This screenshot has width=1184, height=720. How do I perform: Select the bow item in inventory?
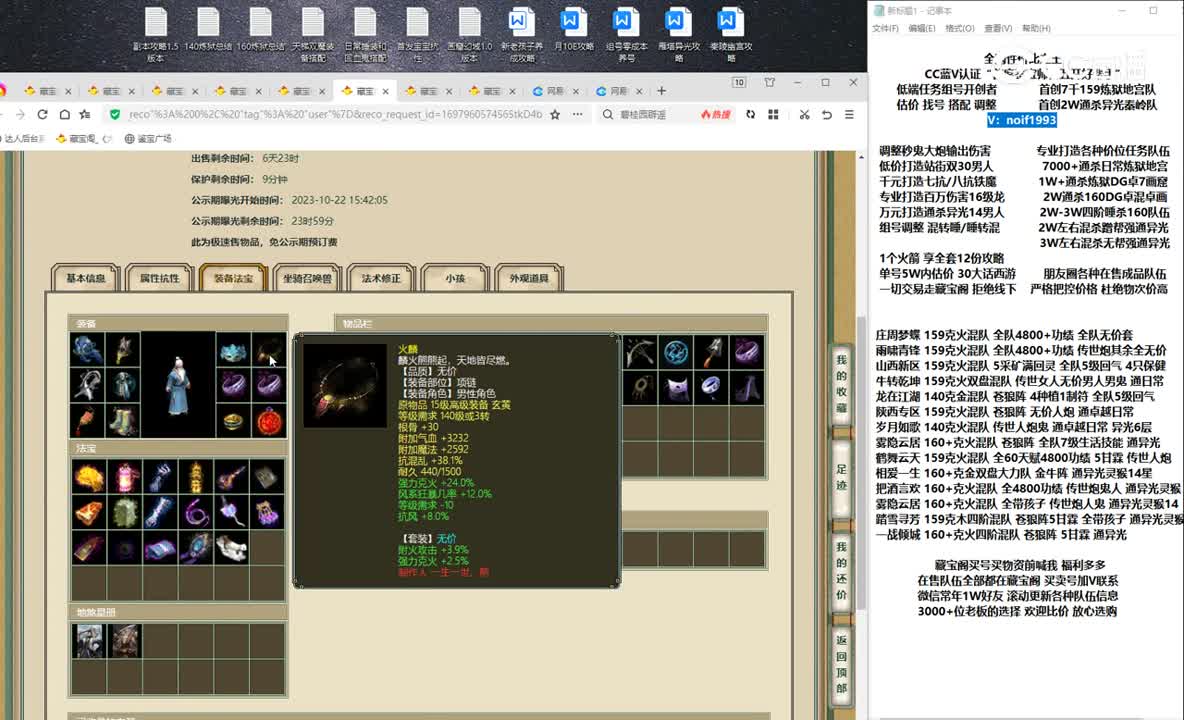640,352
